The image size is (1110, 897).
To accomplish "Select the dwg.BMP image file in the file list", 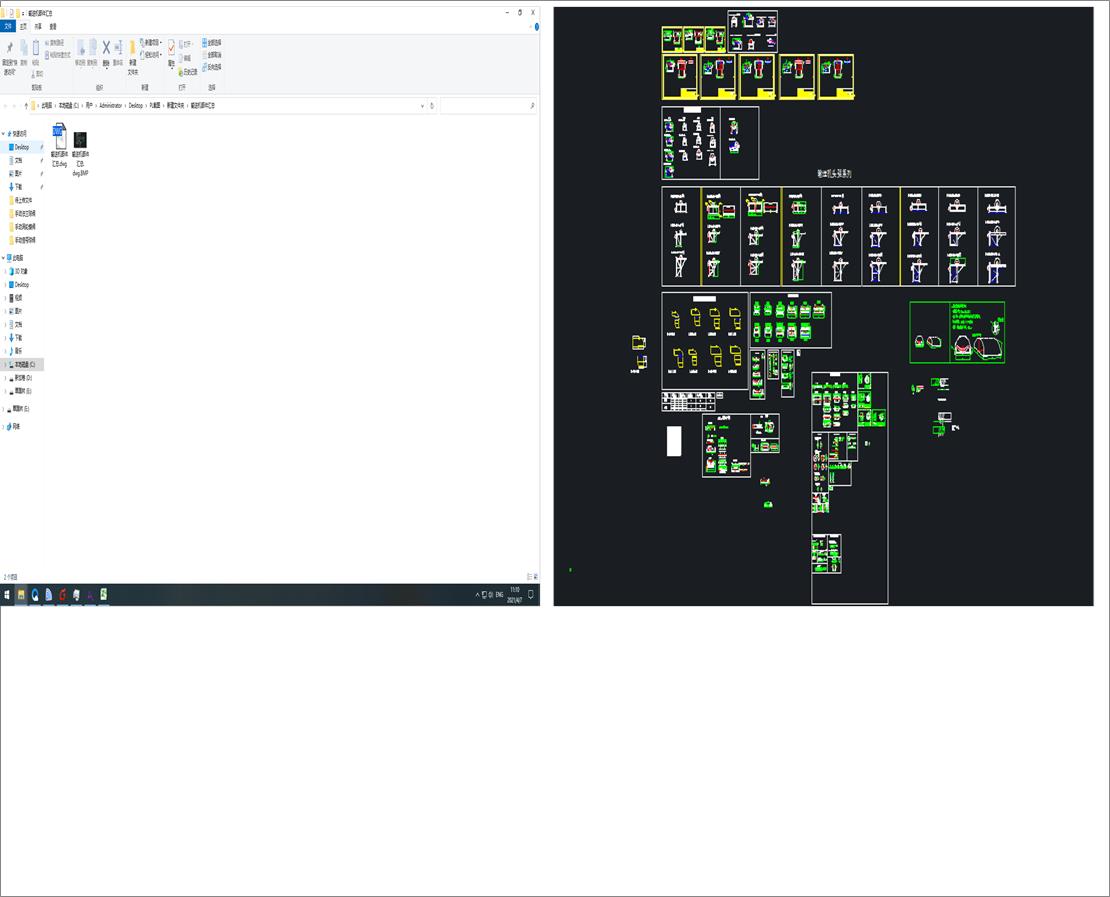I will 80,153.
